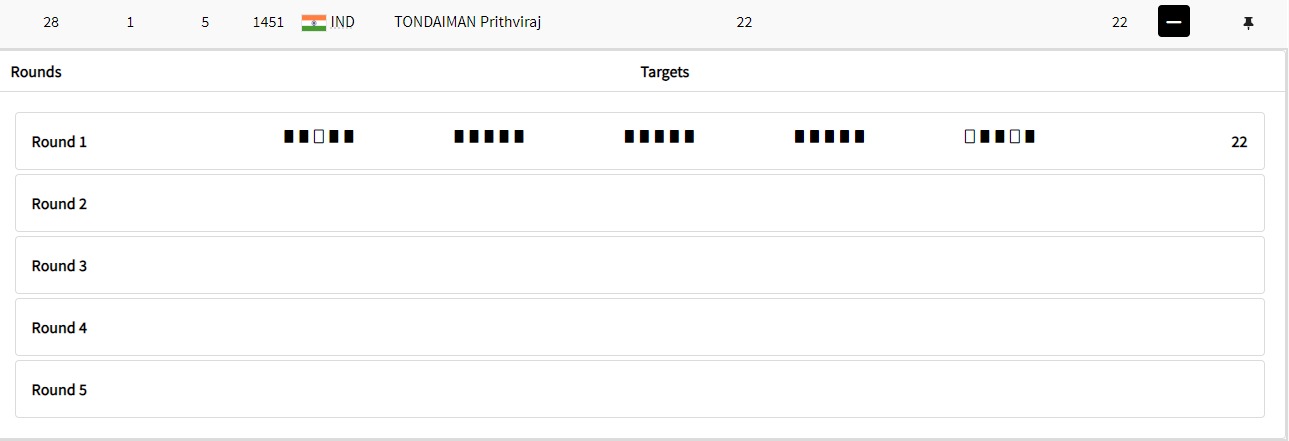Pin the TONDAIMAN Prithviraj row
1289x441 pixels.
tap(1248, 23)
